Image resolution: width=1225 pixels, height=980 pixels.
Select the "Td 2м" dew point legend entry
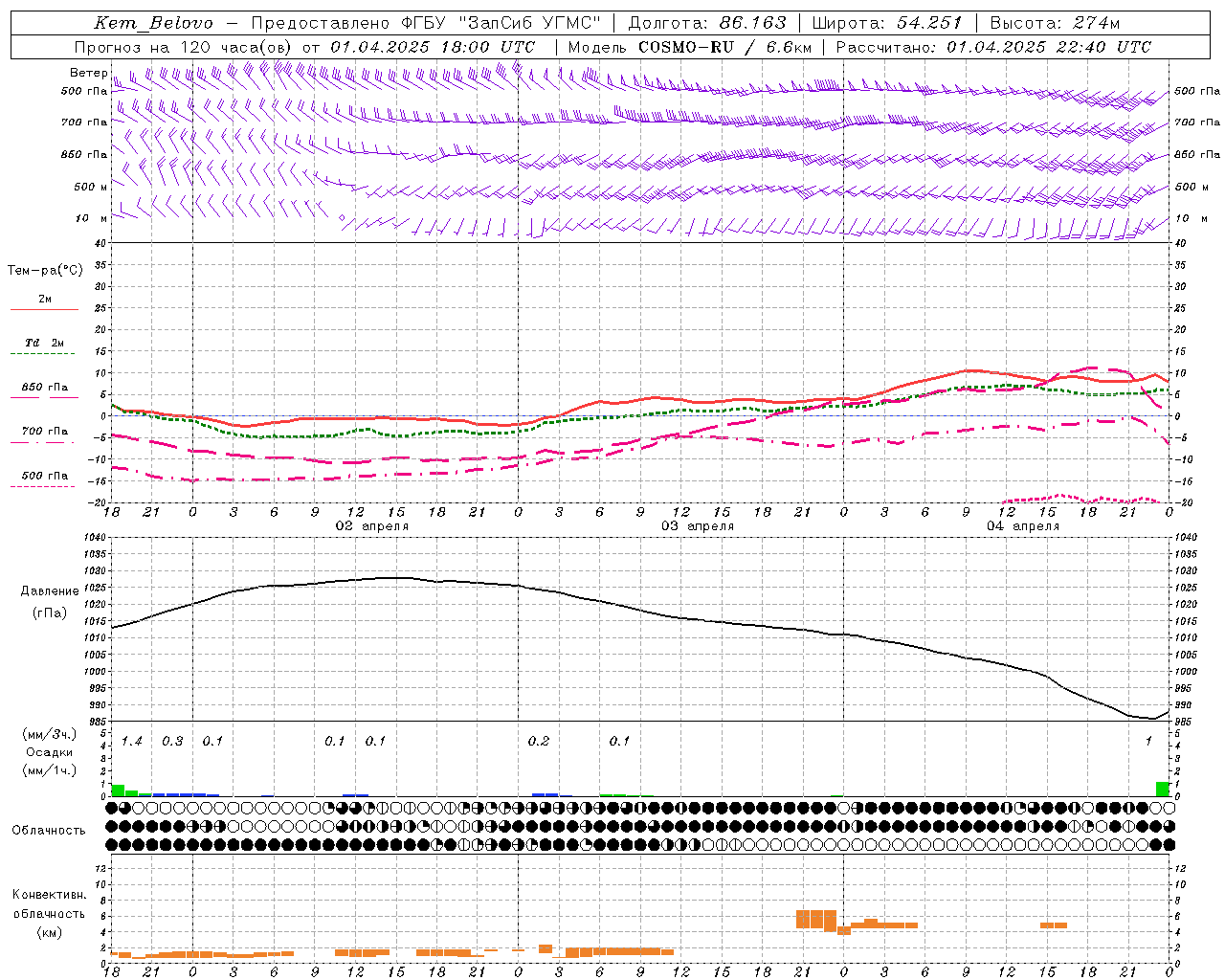[45, 343]
